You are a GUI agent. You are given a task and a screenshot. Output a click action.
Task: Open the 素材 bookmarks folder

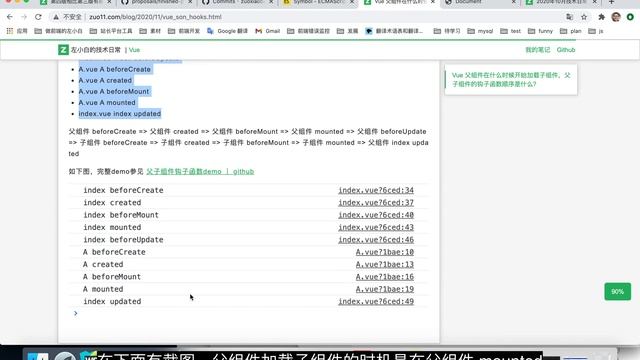click(150, 31)
